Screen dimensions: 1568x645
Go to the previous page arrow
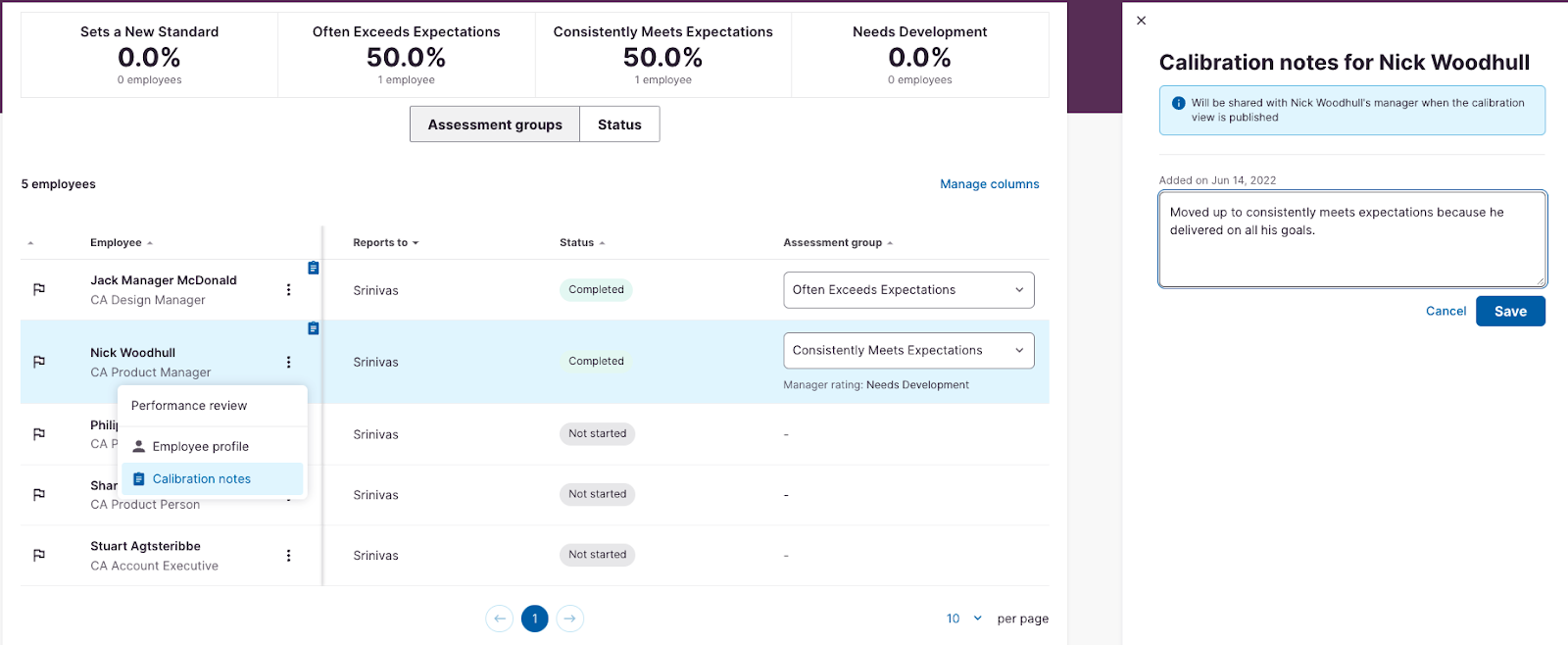(500, 619)
